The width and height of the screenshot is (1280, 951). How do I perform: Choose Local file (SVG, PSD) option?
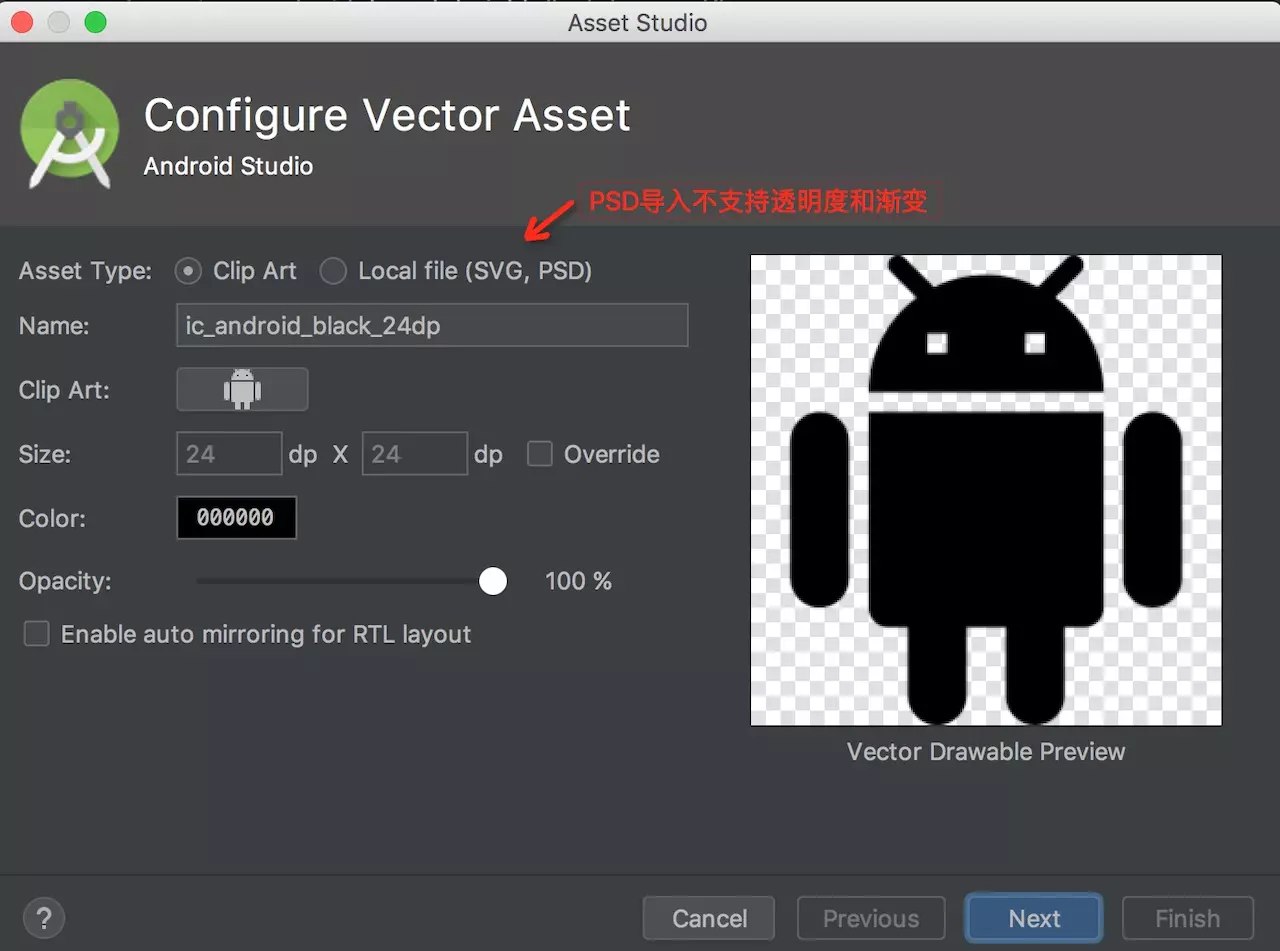333,271
